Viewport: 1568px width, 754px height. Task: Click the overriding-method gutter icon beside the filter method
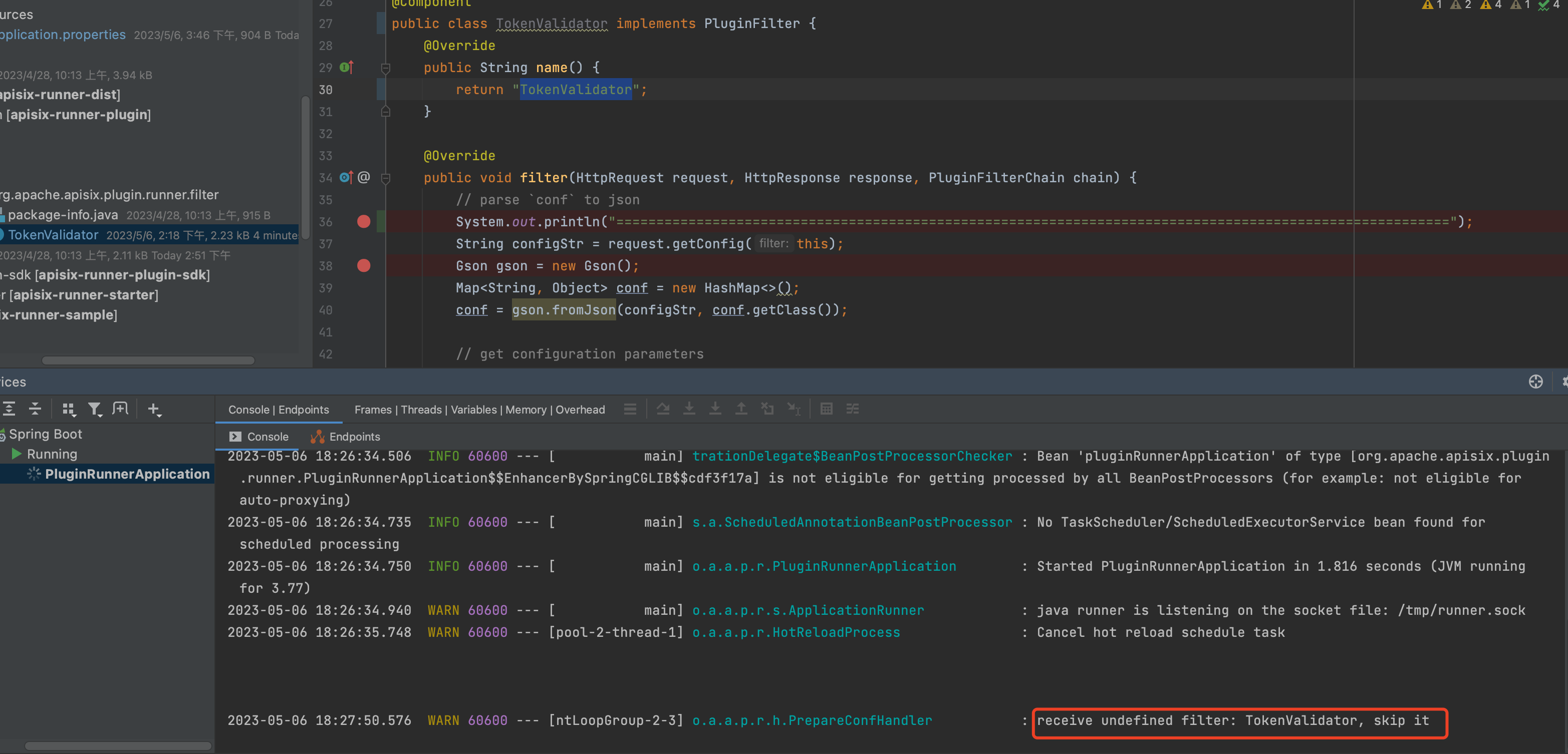click(x=345, y=178)
